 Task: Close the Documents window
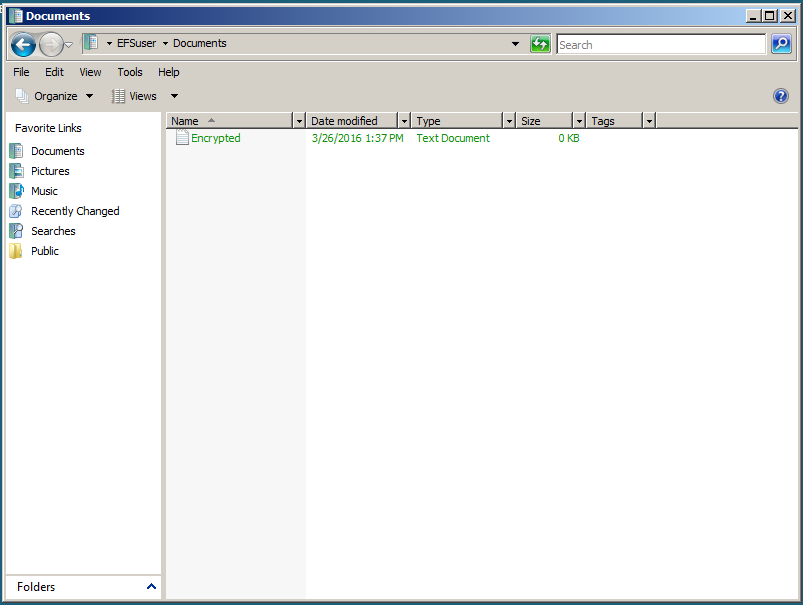coord(788,16)
